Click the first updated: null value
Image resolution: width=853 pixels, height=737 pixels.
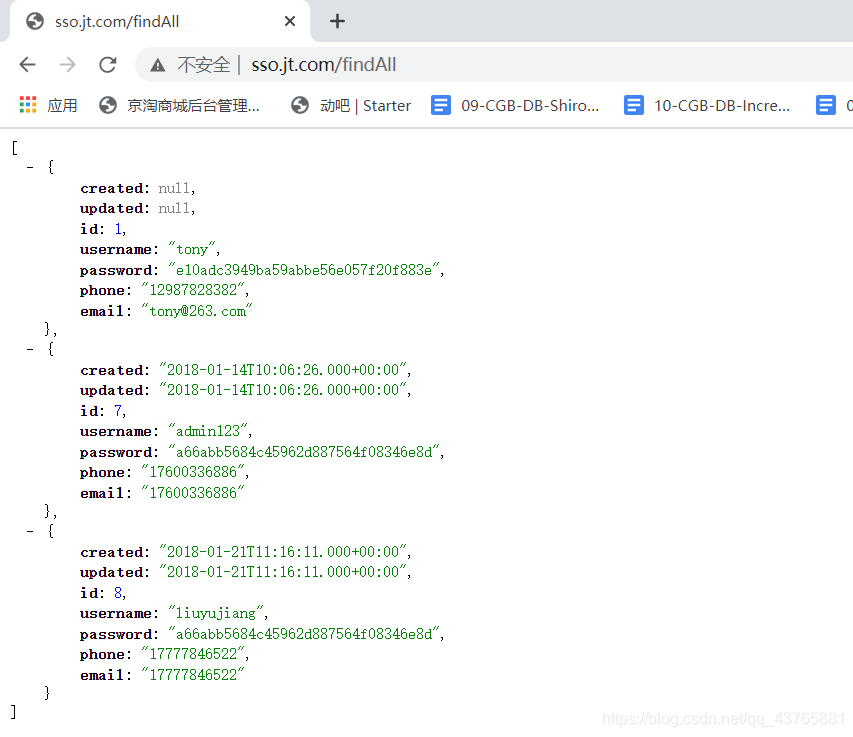point(174,208)
